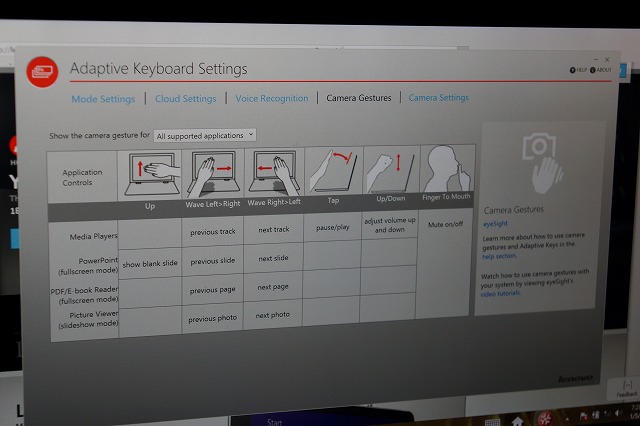The image size is (640, 426).
Task: Switch to the Camera Settings tab
Action: pyautogui.click(x=439, y=98)
